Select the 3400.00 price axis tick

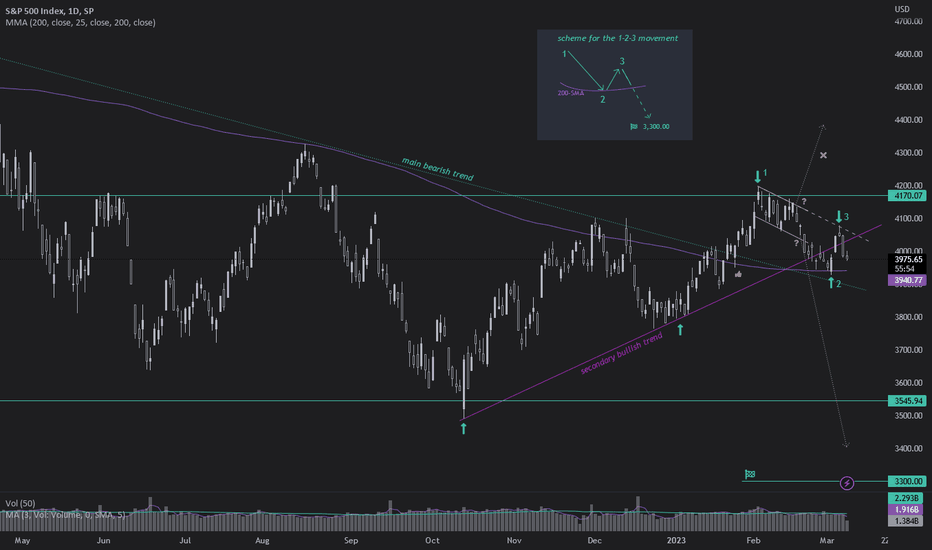click(x=908, y=448)
